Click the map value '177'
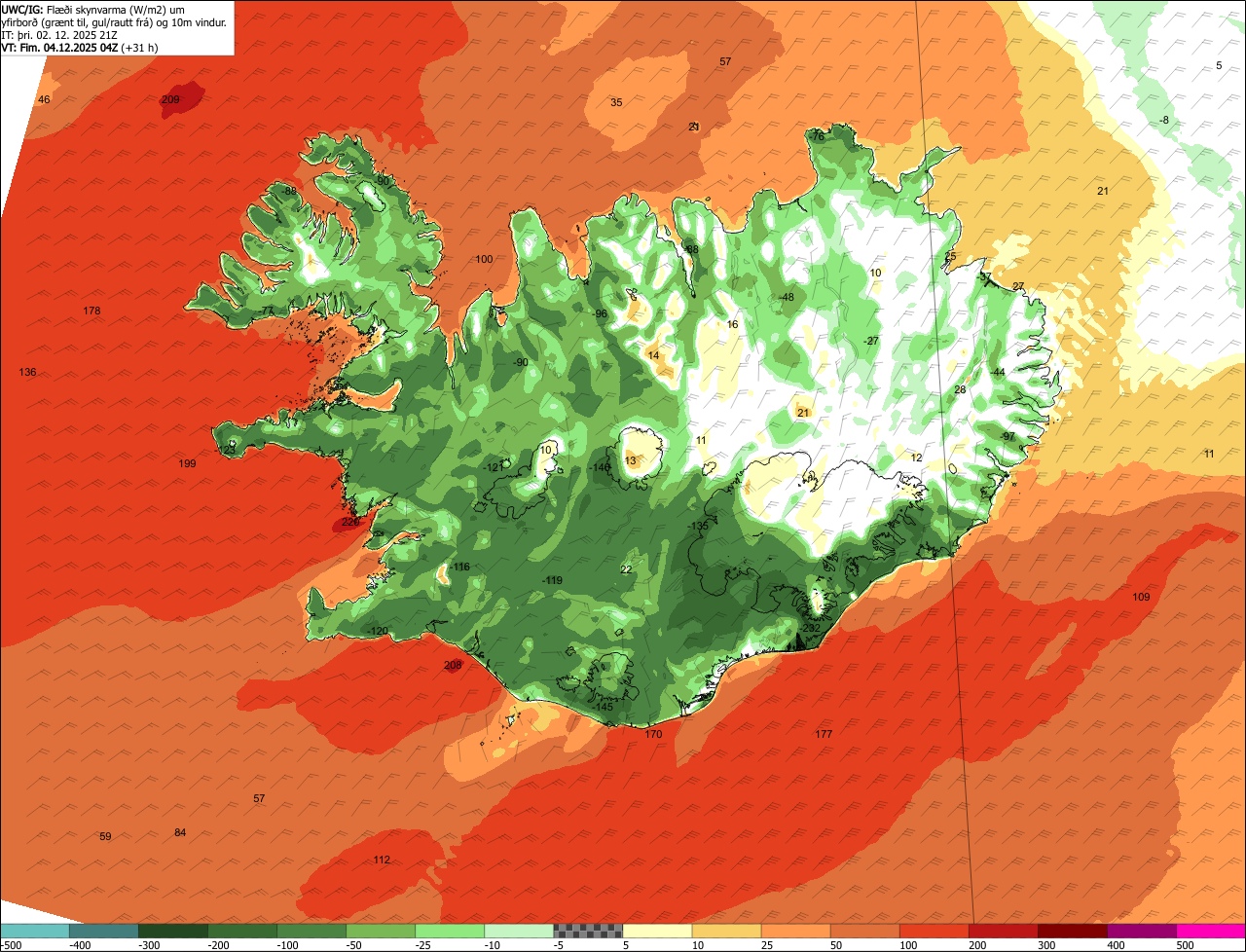This screenshot has width=1246, height=952. [824, 734]
